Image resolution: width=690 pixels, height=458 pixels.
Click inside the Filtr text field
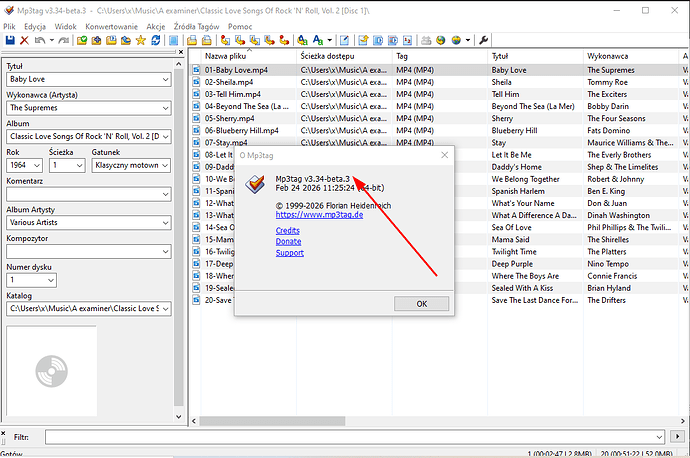coord(350,437)
